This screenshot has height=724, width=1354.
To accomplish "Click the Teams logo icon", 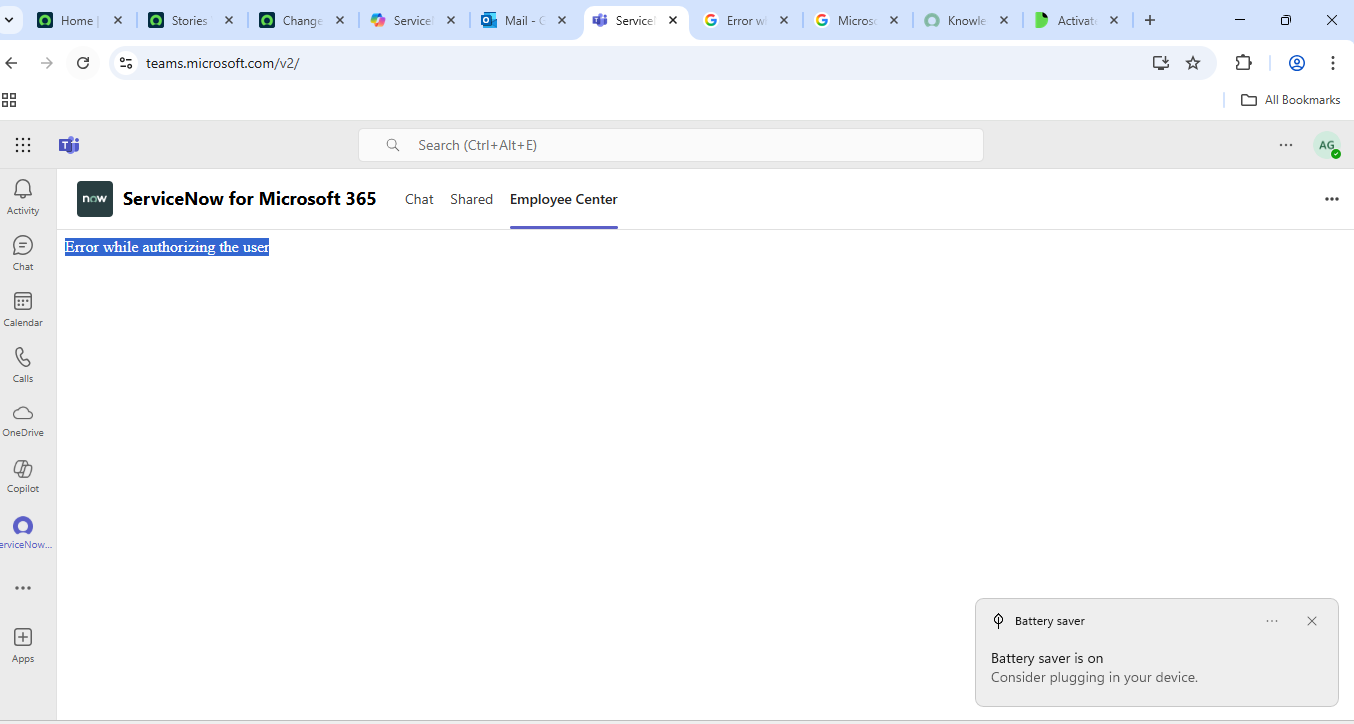I will coord(69,145).
